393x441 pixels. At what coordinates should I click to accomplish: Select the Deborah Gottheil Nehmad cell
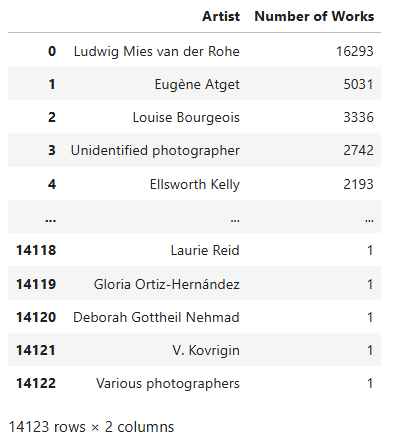pyautogui.click(x=156, y=317)
